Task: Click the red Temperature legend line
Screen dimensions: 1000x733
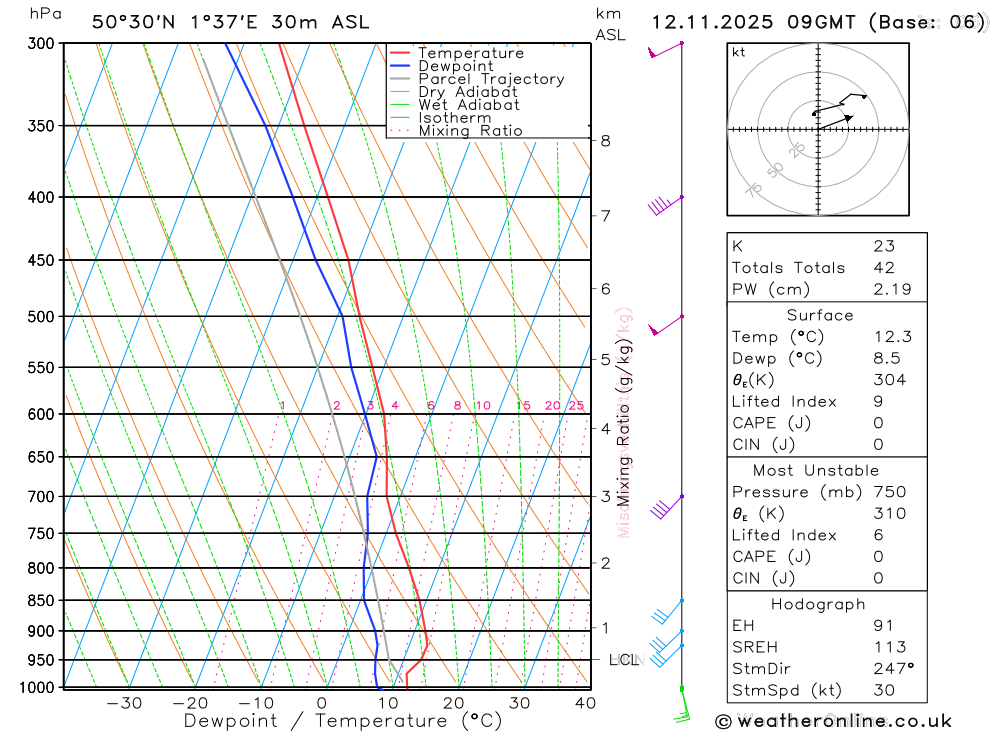Action: pos(400,53)
